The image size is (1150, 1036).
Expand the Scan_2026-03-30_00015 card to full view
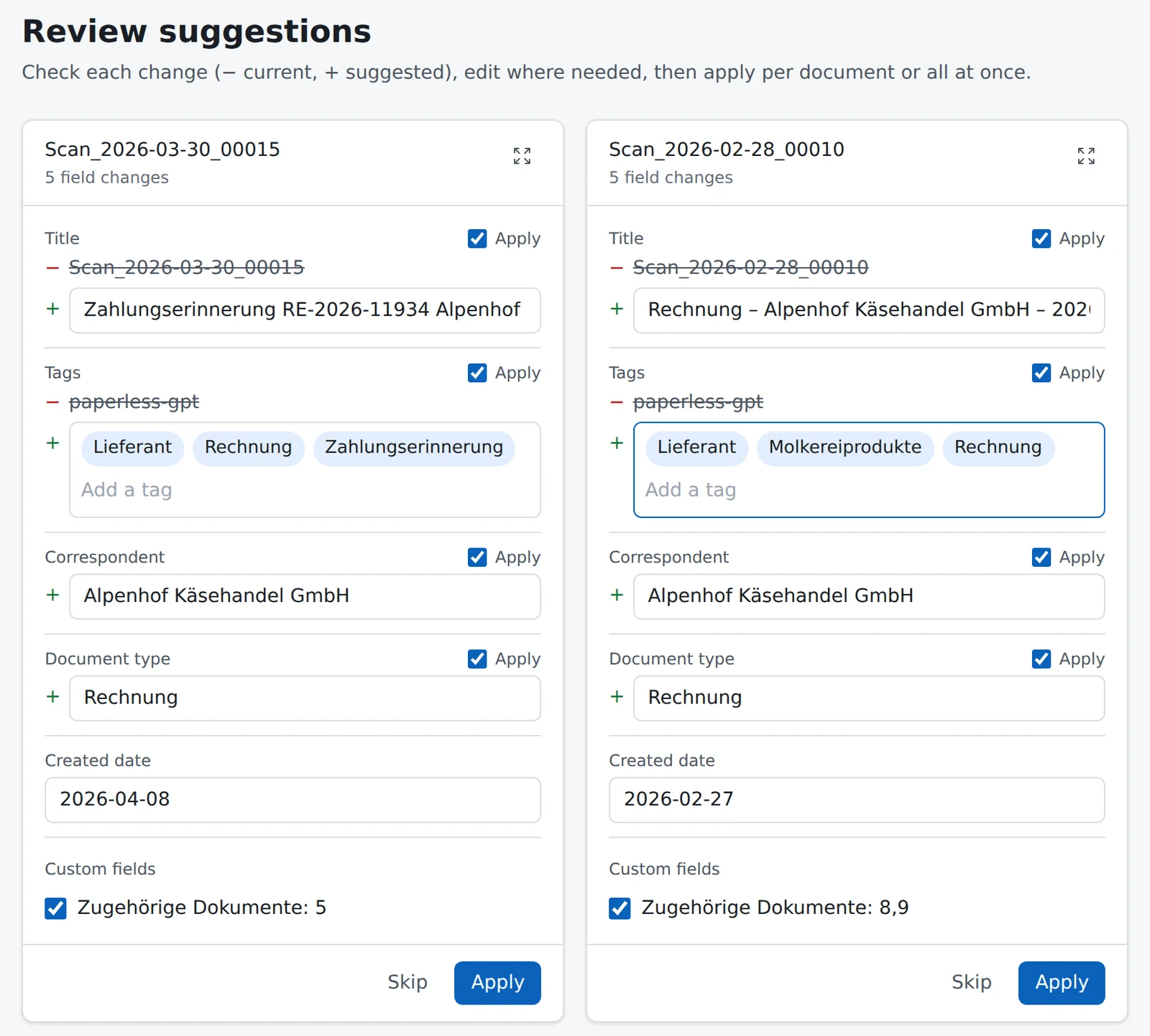[x=522, y=156]
